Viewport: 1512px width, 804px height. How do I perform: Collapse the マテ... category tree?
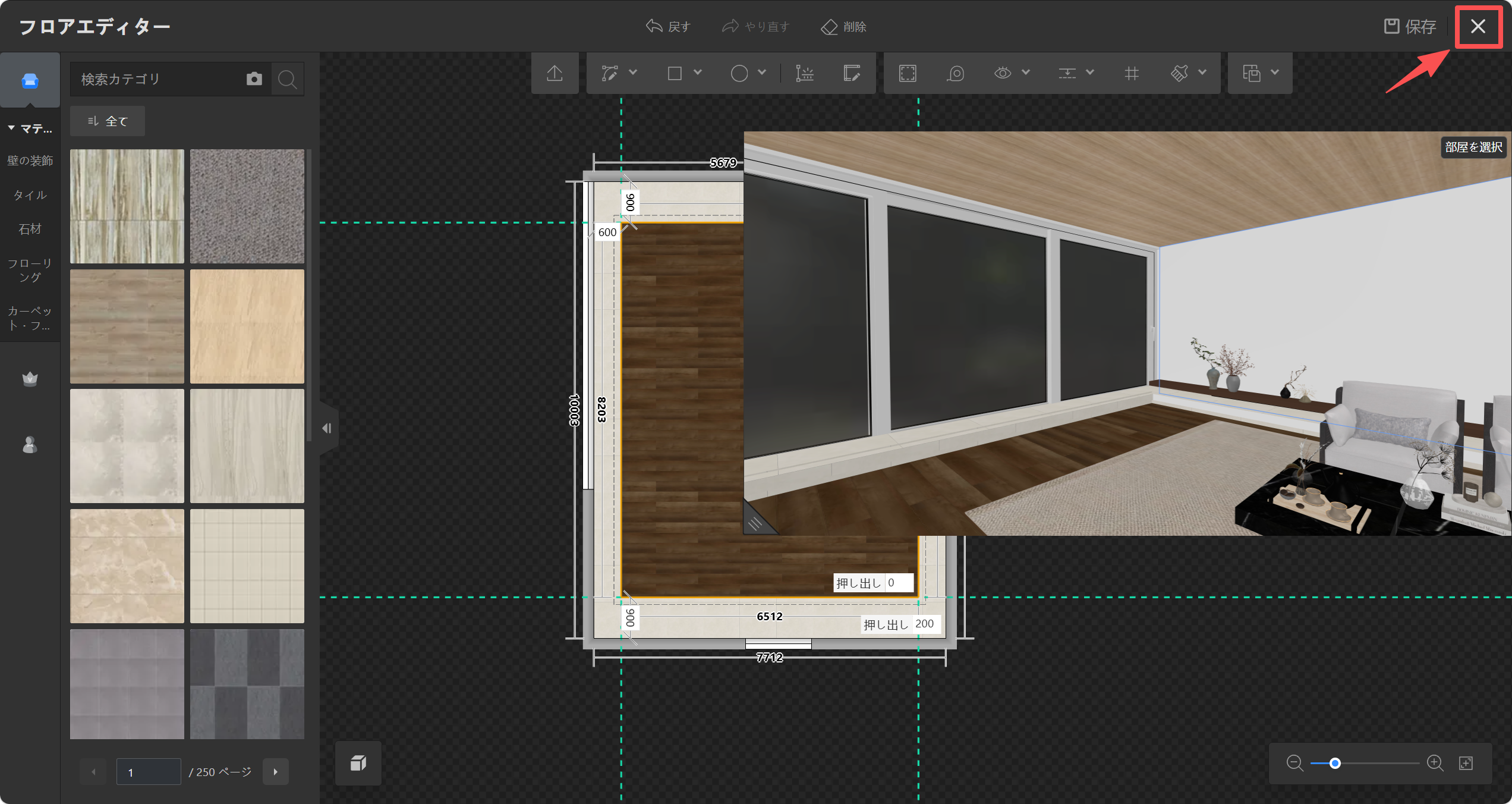(11, 128)
